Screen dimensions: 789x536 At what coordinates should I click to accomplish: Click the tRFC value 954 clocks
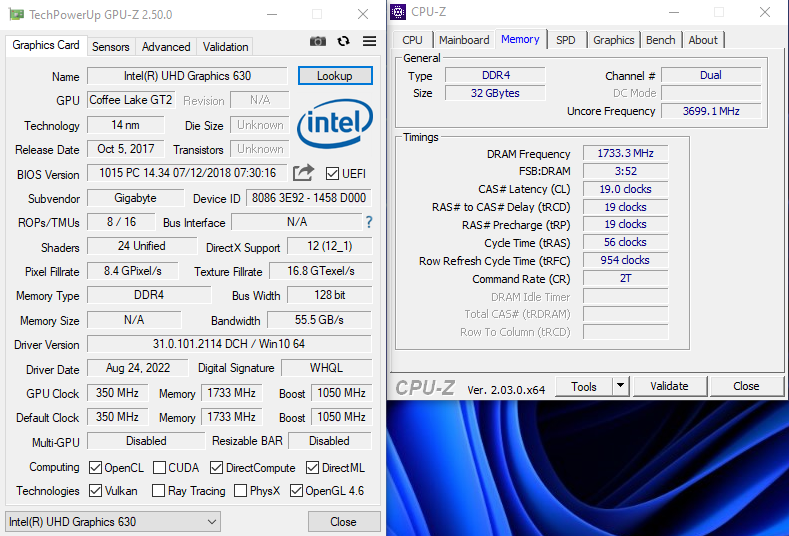625,260
